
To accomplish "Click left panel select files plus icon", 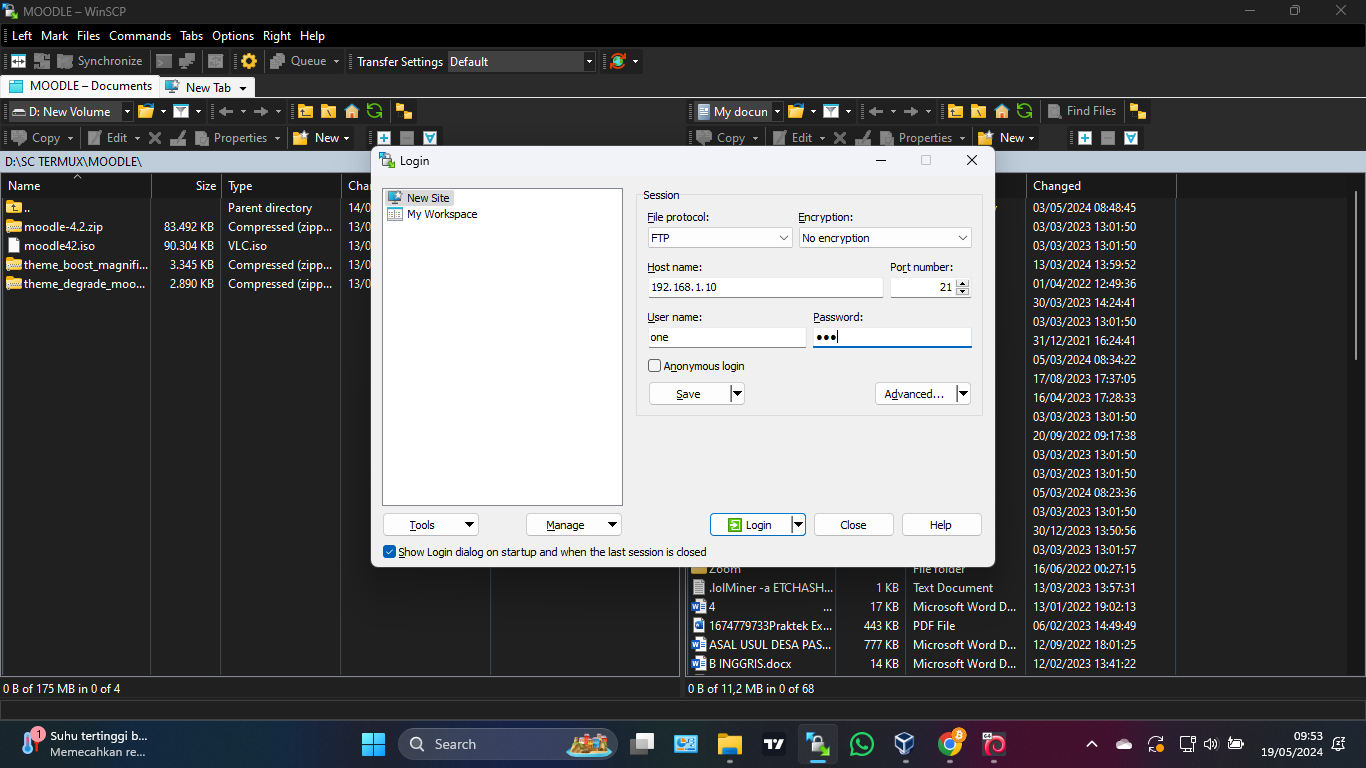I will coord(384,138).
